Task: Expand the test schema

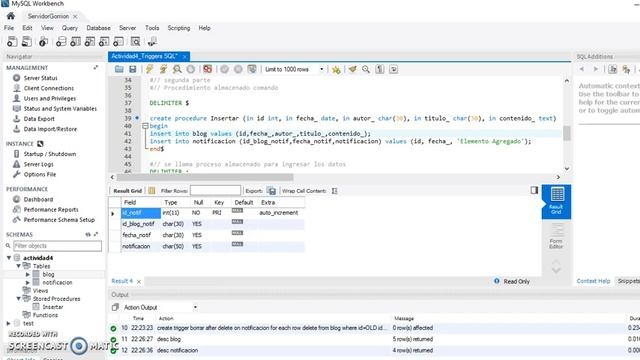Action: coord(9,323)
